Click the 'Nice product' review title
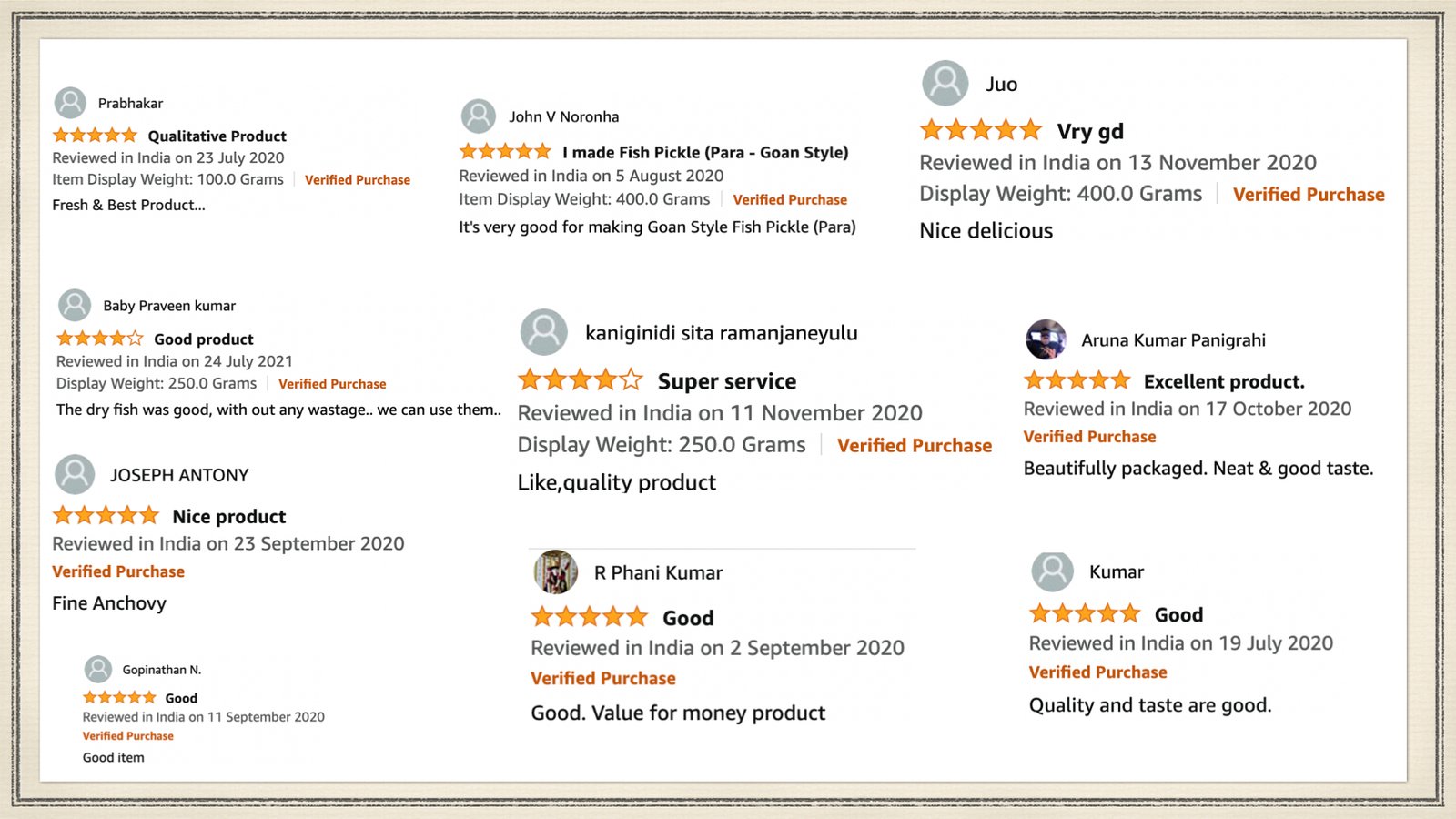Screen dimensions: 1456x819 [229, 516]
